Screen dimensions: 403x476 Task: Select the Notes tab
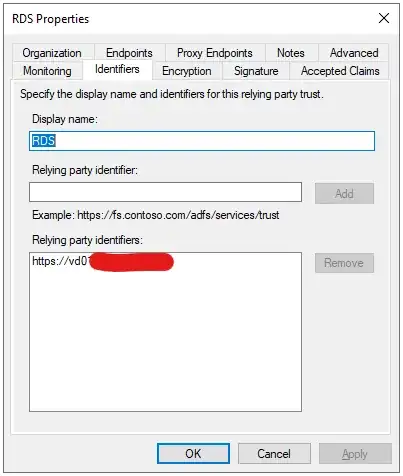[x=291, y=53]
